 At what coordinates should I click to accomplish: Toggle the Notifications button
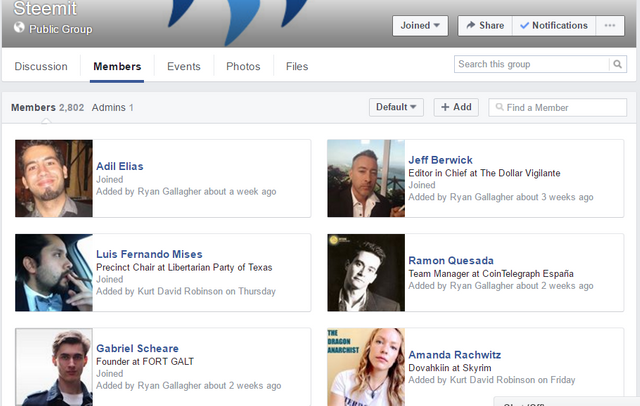[x=554, y=26]
